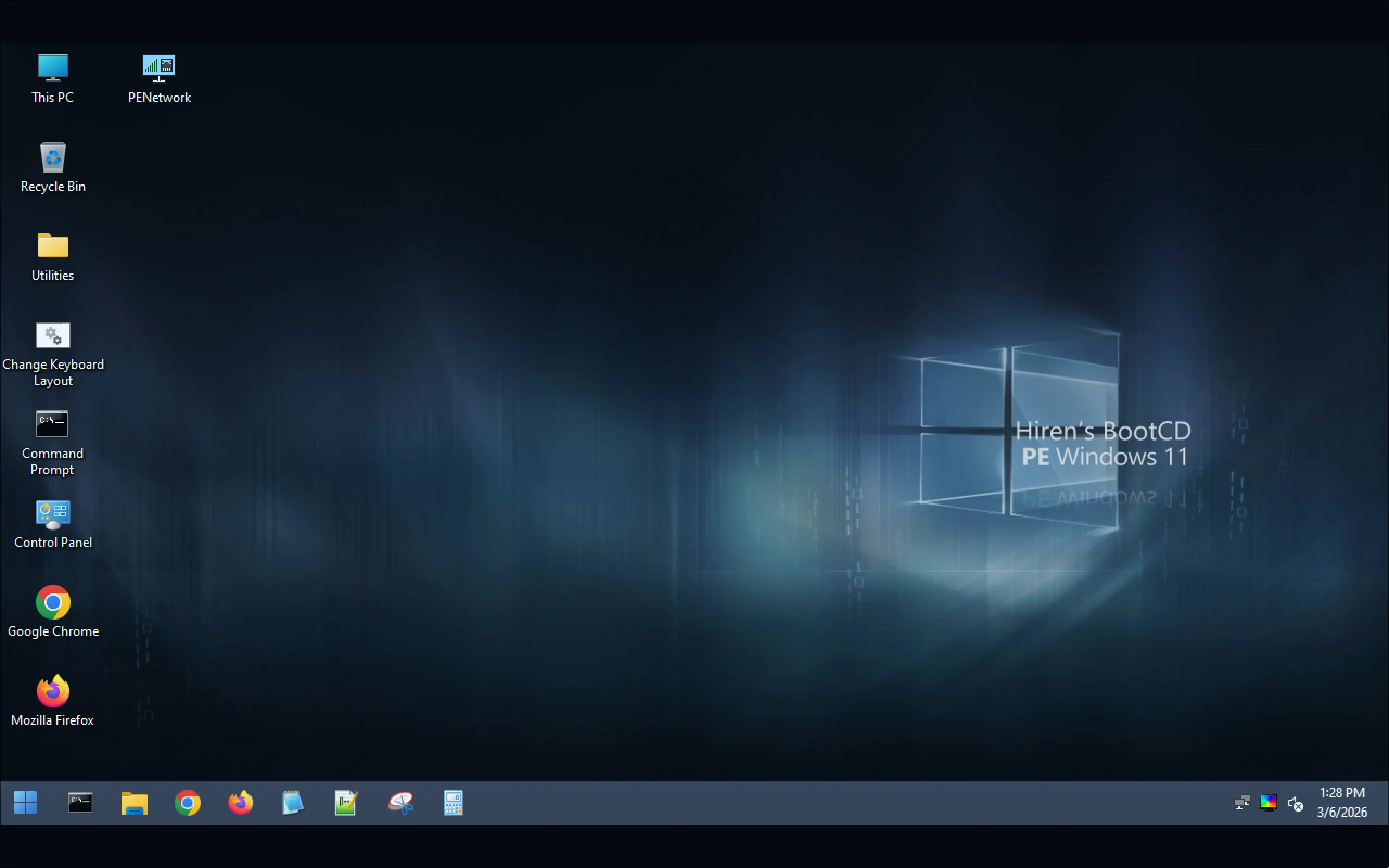The image size is (1389, 868).
Task: Select the Control Panel desktop icon
Action: (53, 524)
